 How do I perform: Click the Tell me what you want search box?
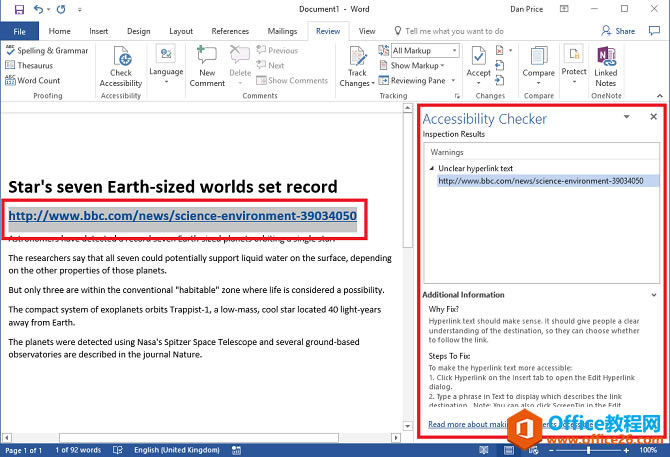pos(460,31)
